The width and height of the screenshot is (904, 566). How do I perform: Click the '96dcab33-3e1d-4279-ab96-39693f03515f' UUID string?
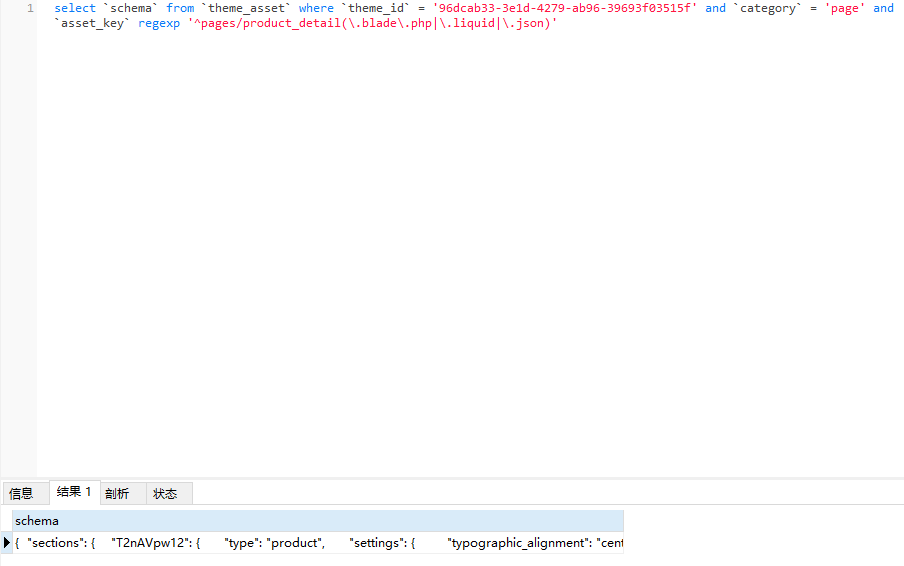[565, 8]
